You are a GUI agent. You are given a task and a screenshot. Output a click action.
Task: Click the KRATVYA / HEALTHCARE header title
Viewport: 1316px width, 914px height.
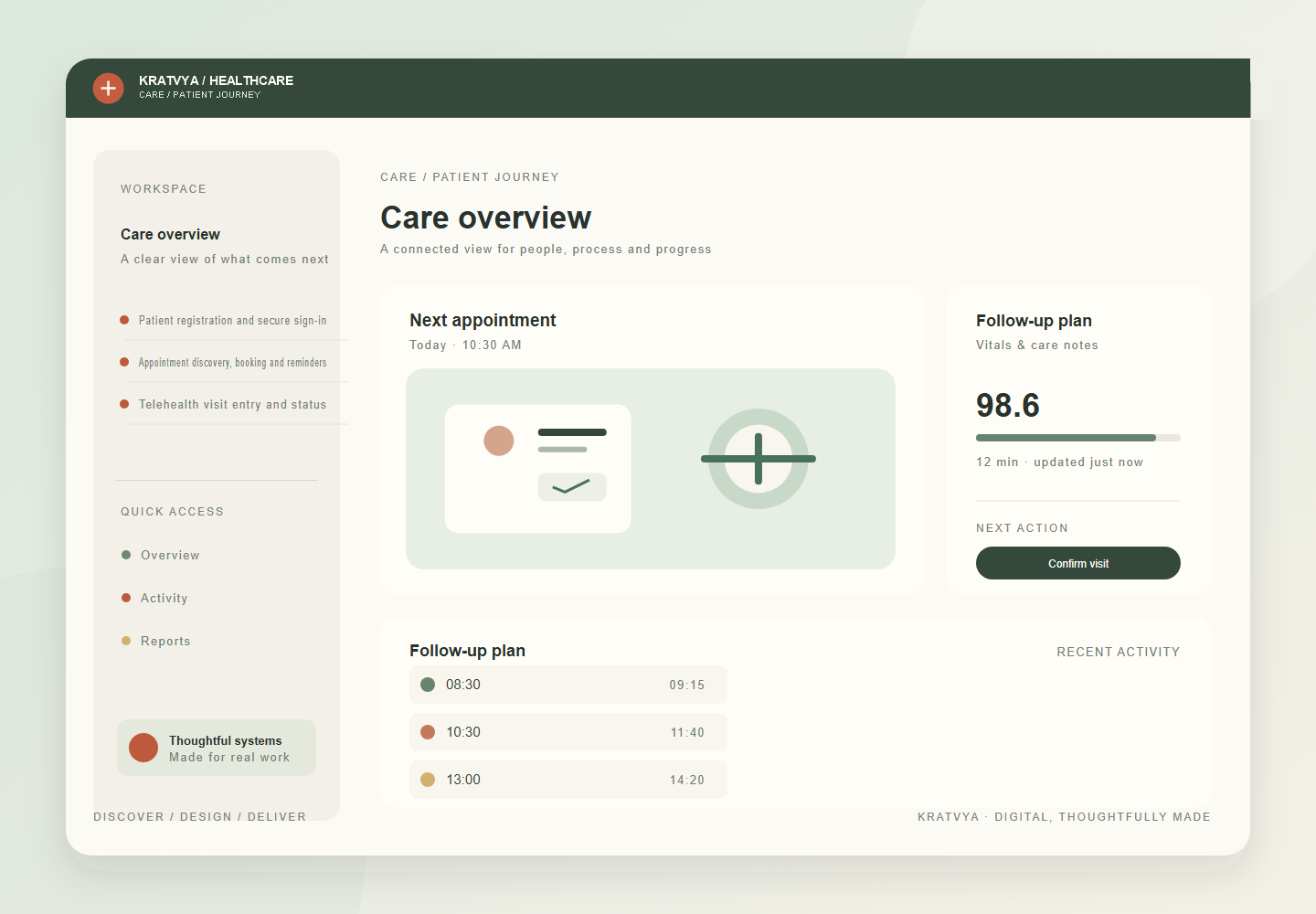[x=217, y=80]
